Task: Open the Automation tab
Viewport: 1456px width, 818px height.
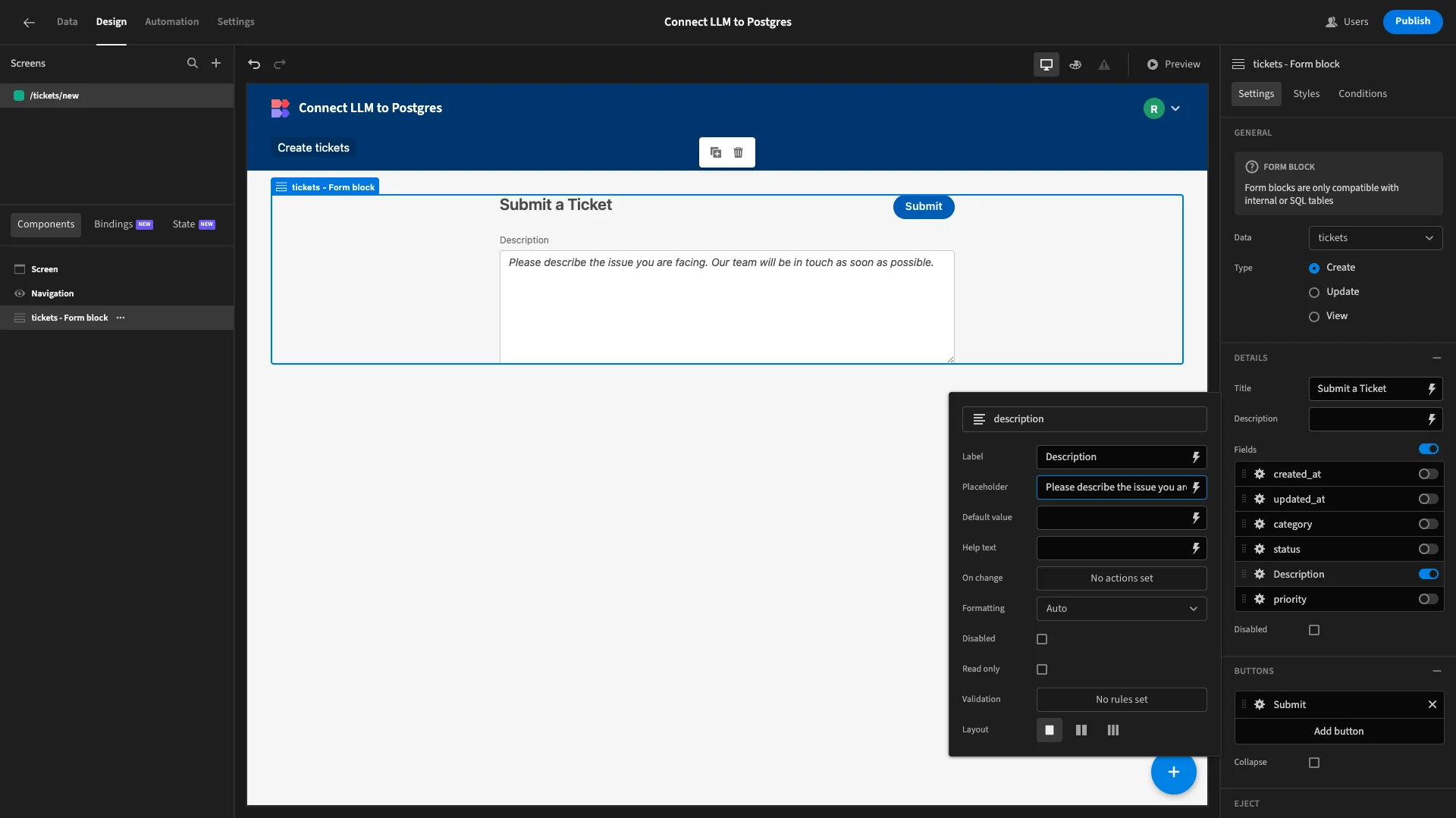Action: [x=172, y=22]
